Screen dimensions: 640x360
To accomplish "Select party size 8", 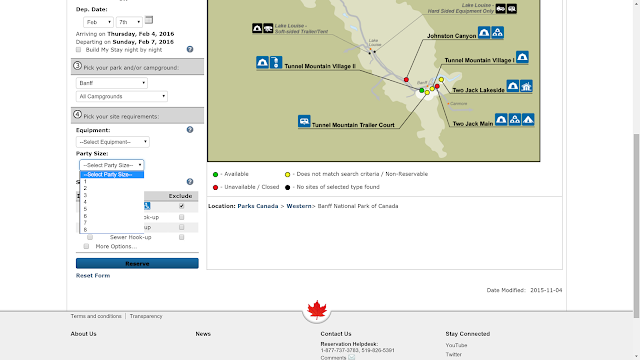I will (112, 230).
